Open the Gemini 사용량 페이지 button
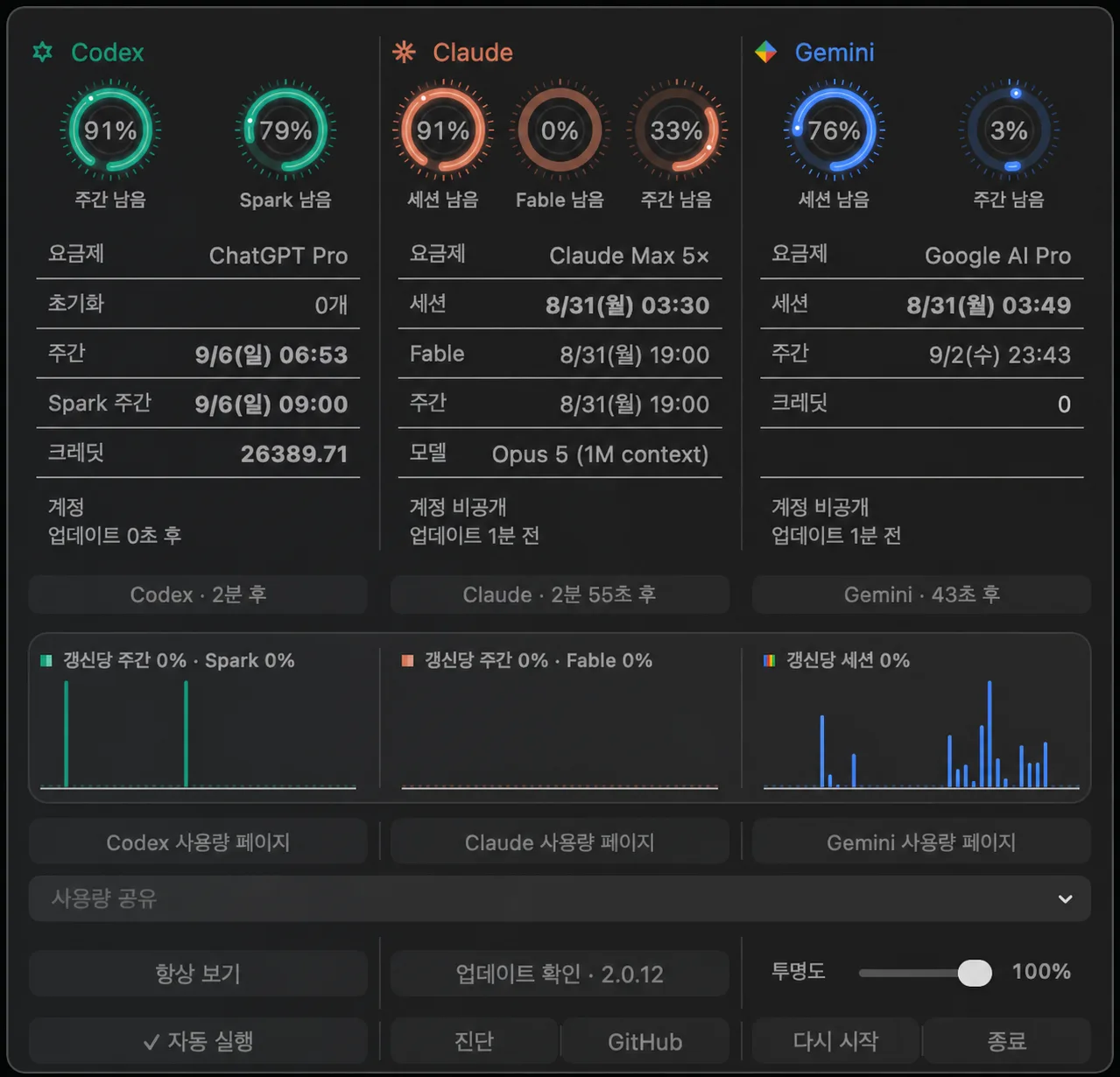The image size is (1120, 1077). (x=921, y=842)
